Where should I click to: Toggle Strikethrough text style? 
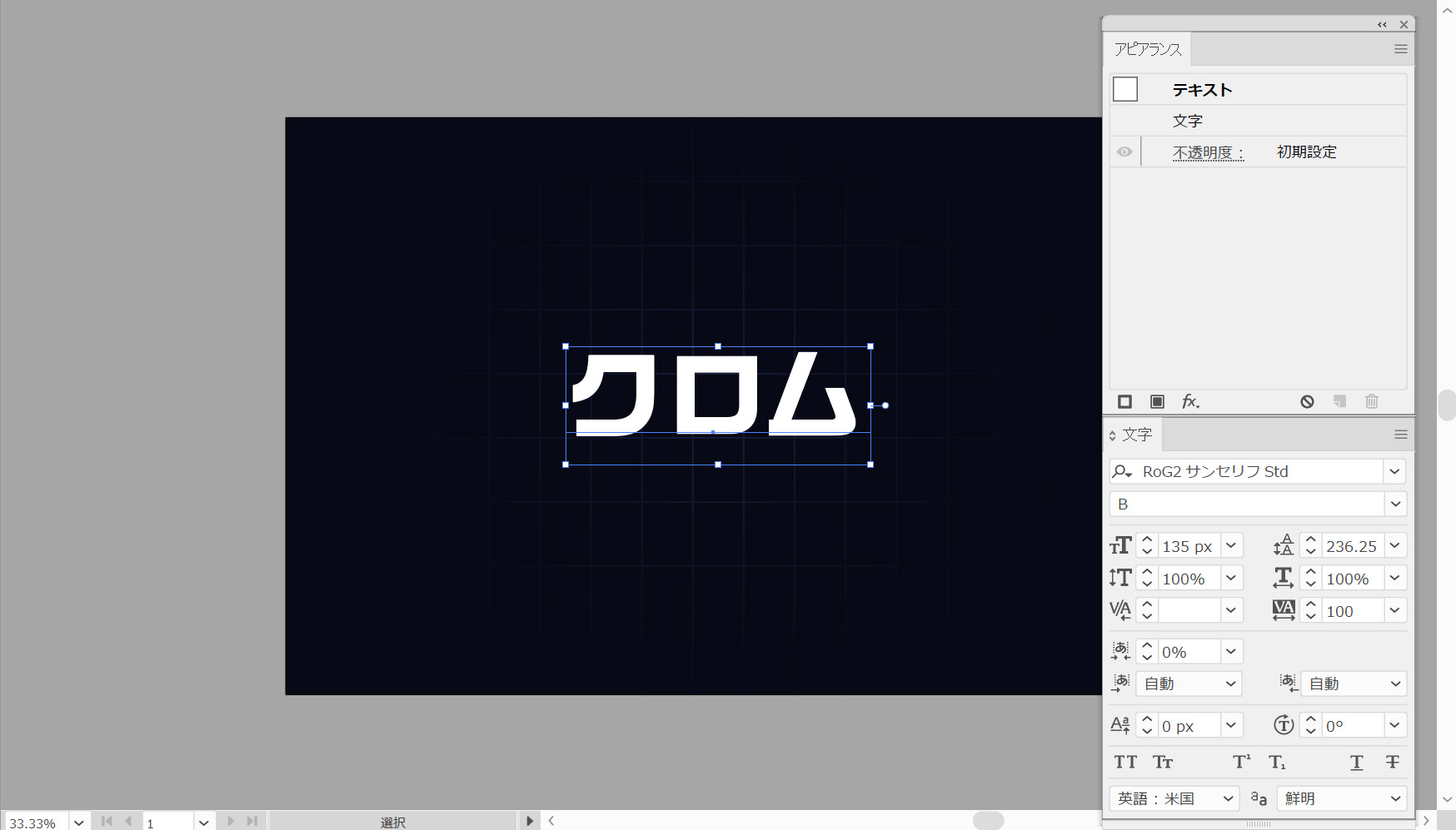(x=1392, y=762)
